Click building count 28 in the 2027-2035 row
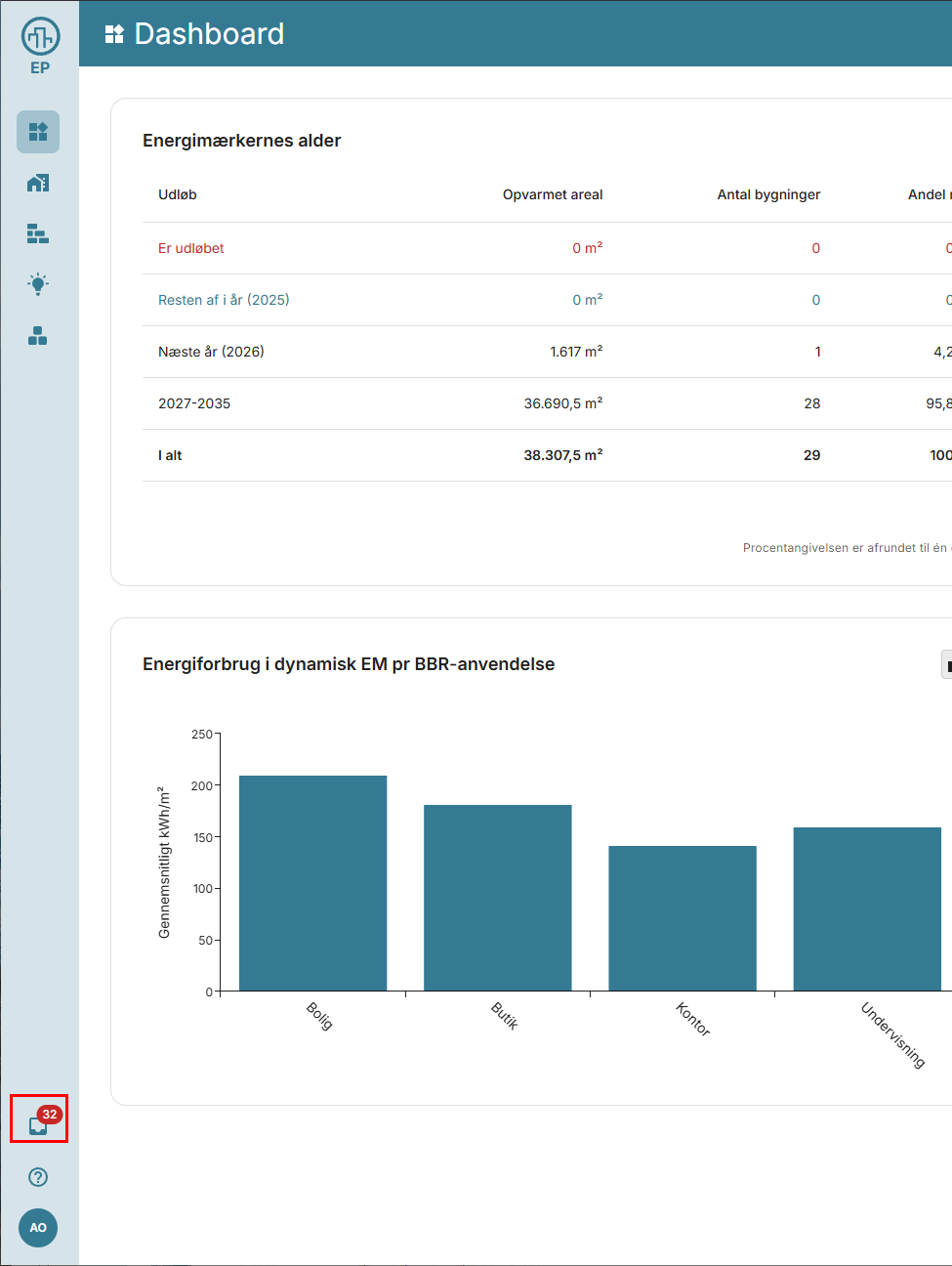The width and height of the screenshot is (952, 1266). (812, 403)
